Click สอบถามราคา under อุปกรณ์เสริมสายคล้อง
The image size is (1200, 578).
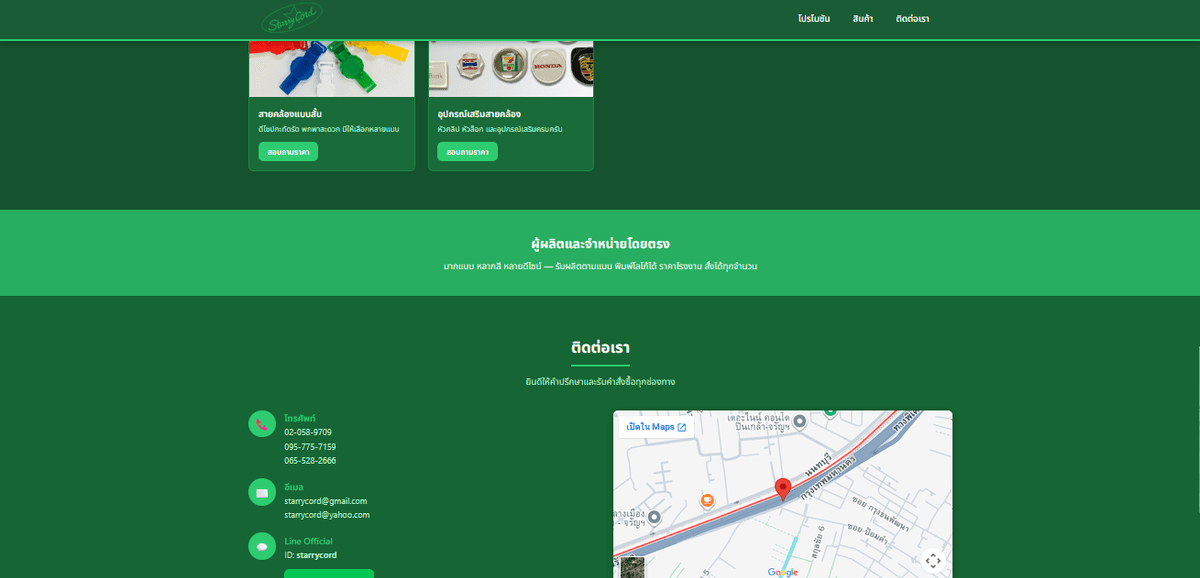(467, 152)
